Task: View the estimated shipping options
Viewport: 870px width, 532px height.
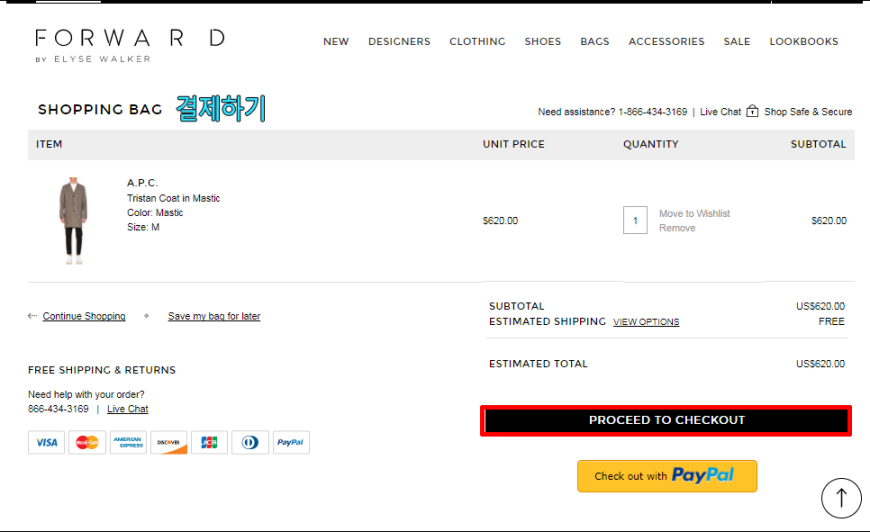Action: tap(646, 322)
